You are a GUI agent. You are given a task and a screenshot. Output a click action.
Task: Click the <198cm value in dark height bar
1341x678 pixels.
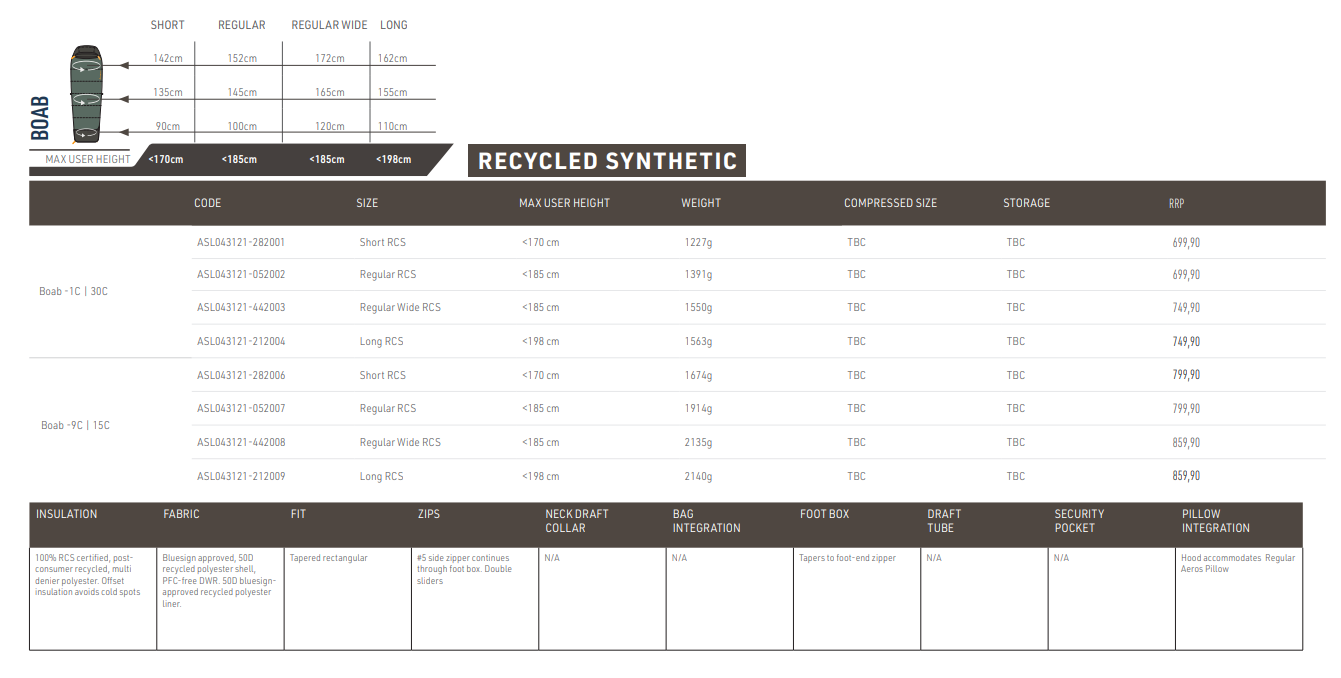tap(393, 159)
